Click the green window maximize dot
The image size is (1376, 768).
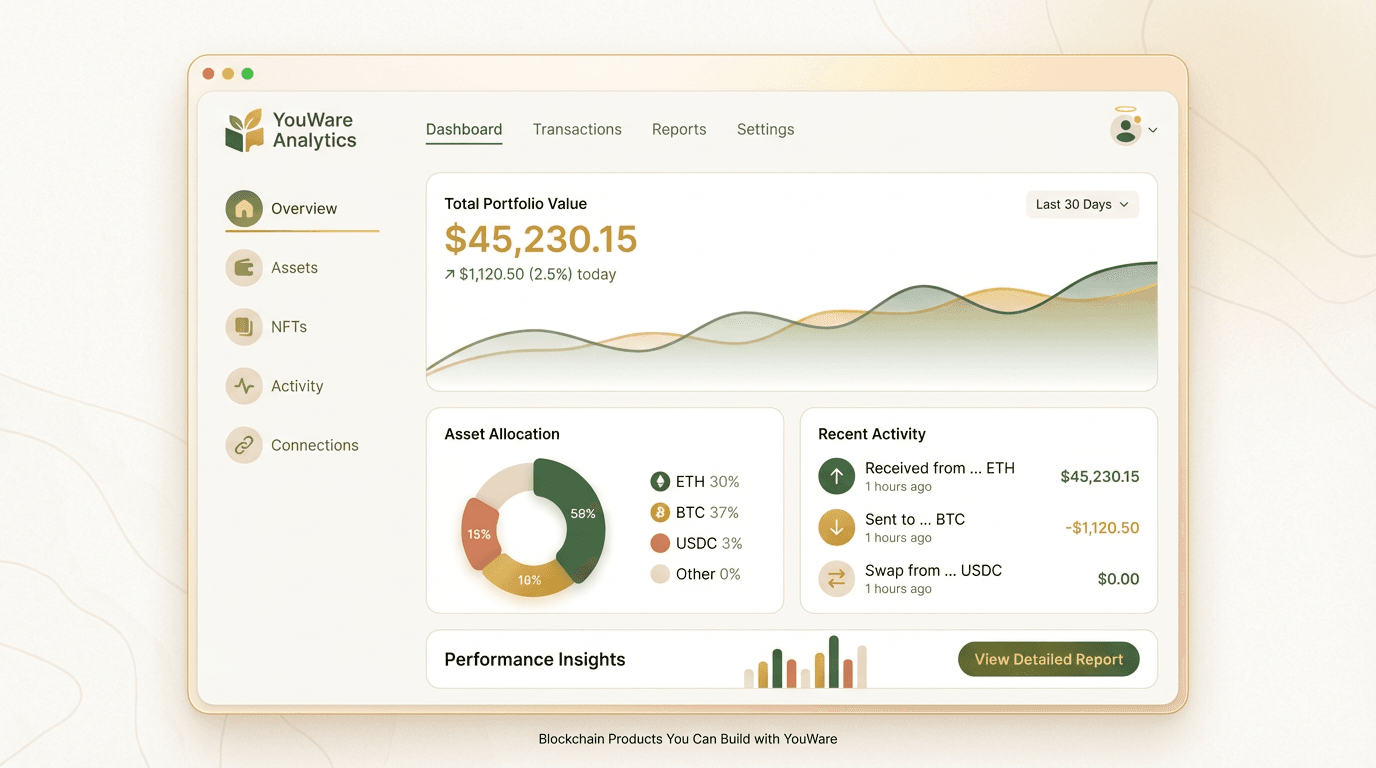point(248,74)
